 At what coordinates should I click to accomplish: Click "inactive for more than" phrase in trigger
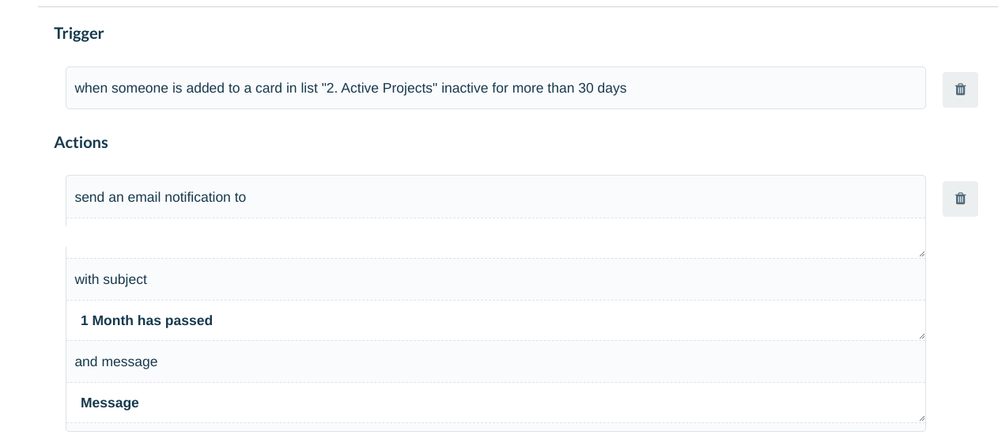508,88
